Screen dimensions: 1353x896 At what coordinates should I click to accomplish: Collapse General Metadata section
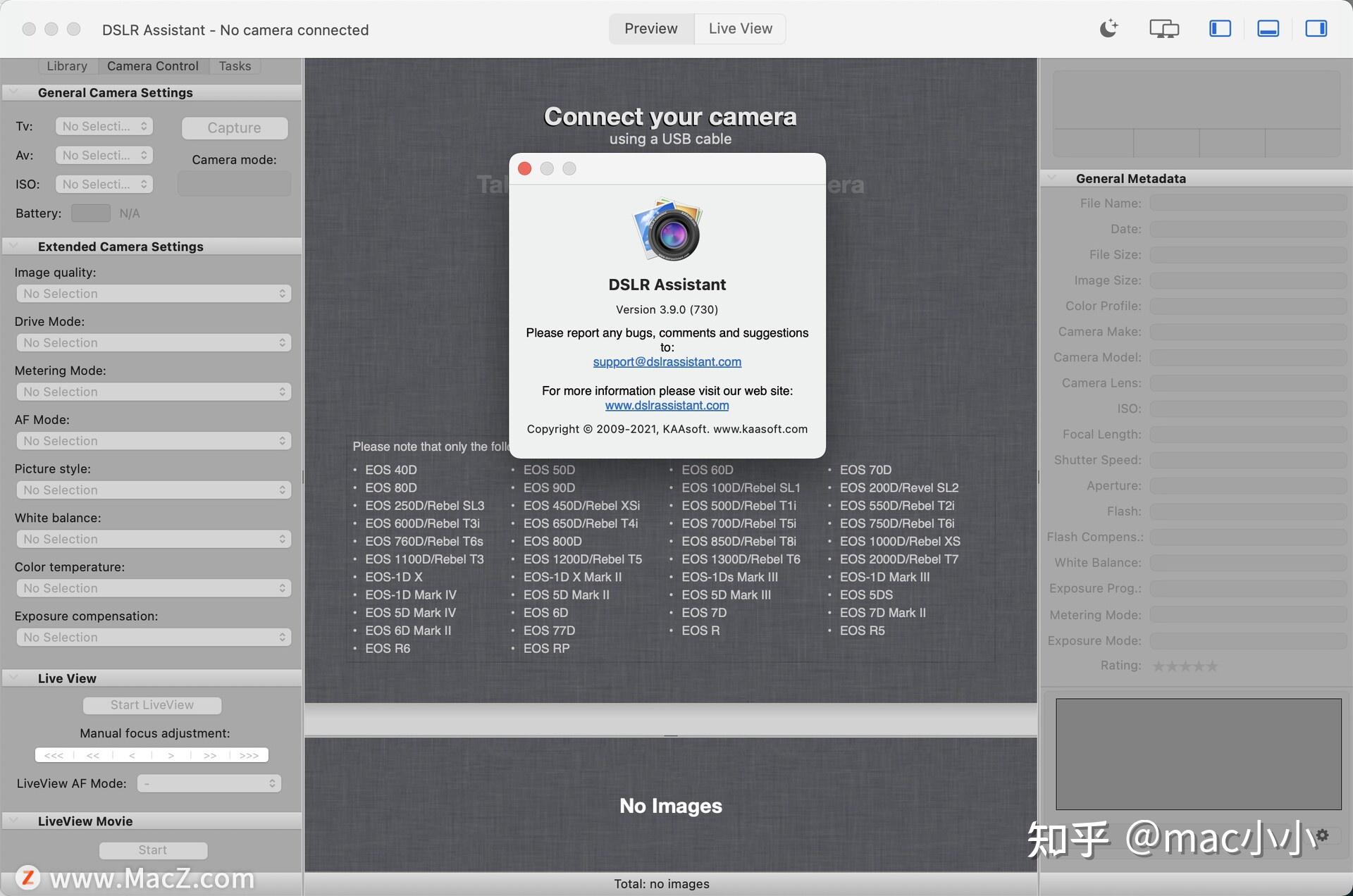[1051, 178]
